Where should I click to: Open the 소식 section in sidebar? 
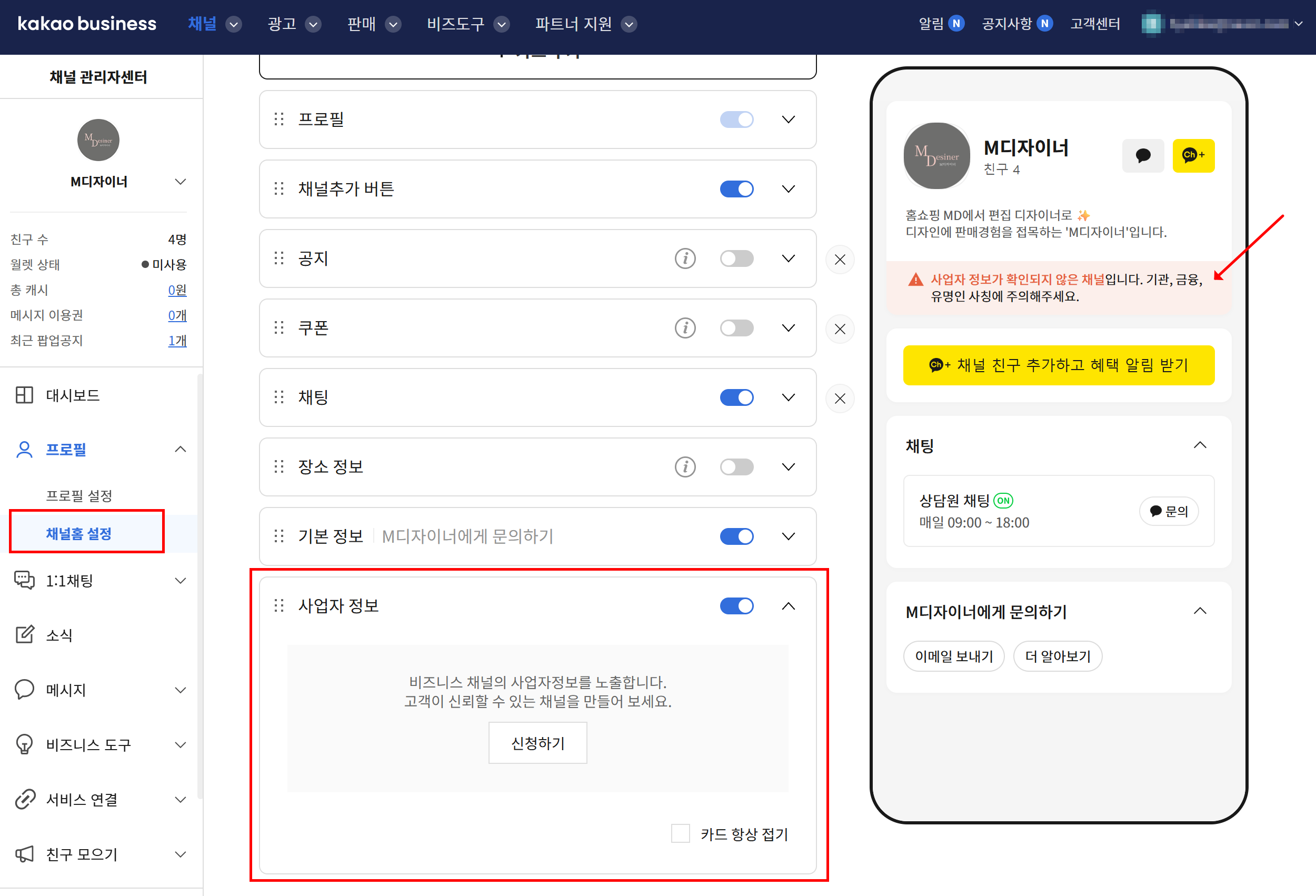tap(59, 635)
